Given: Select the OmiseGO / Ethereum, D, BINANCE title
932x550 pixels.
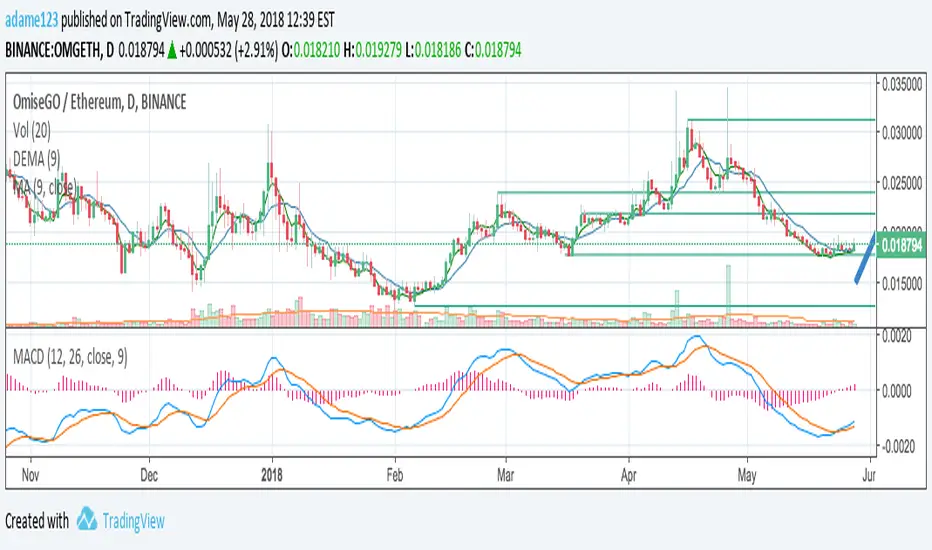Looking at the screenshot, I should coord(99,102).
